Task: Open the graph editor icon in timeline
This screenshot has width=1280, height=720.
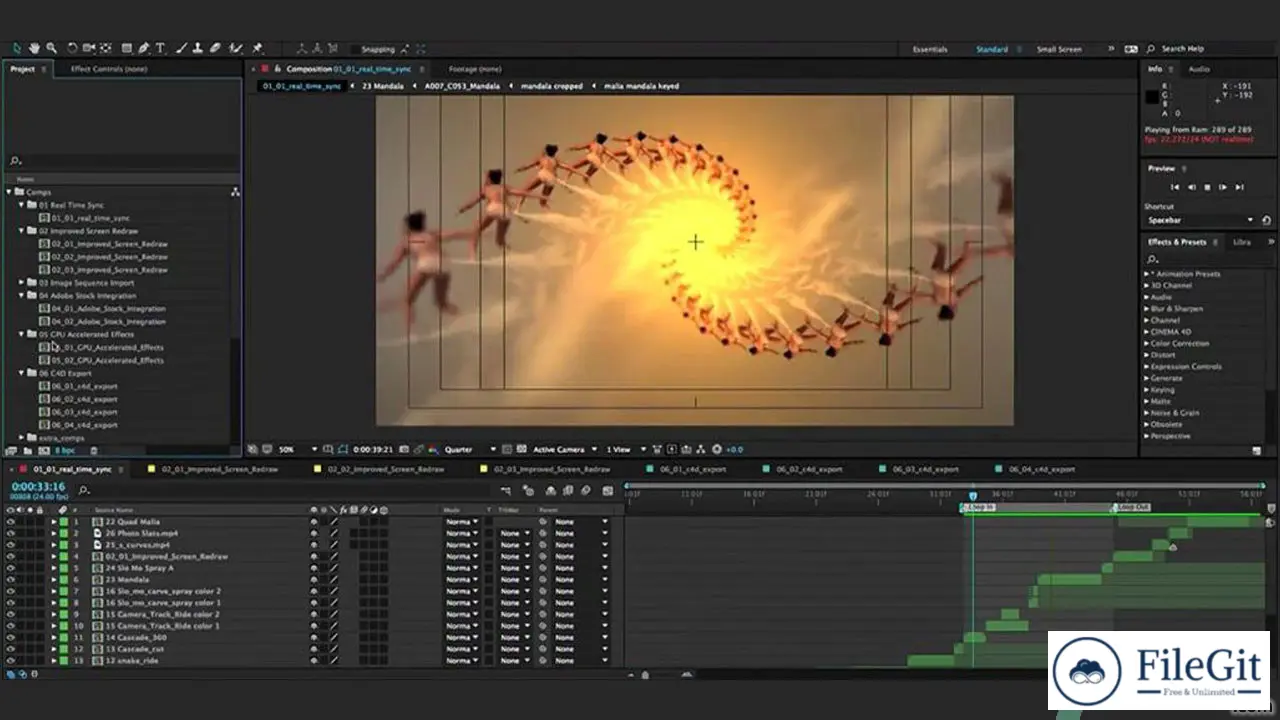Action: 608,490
